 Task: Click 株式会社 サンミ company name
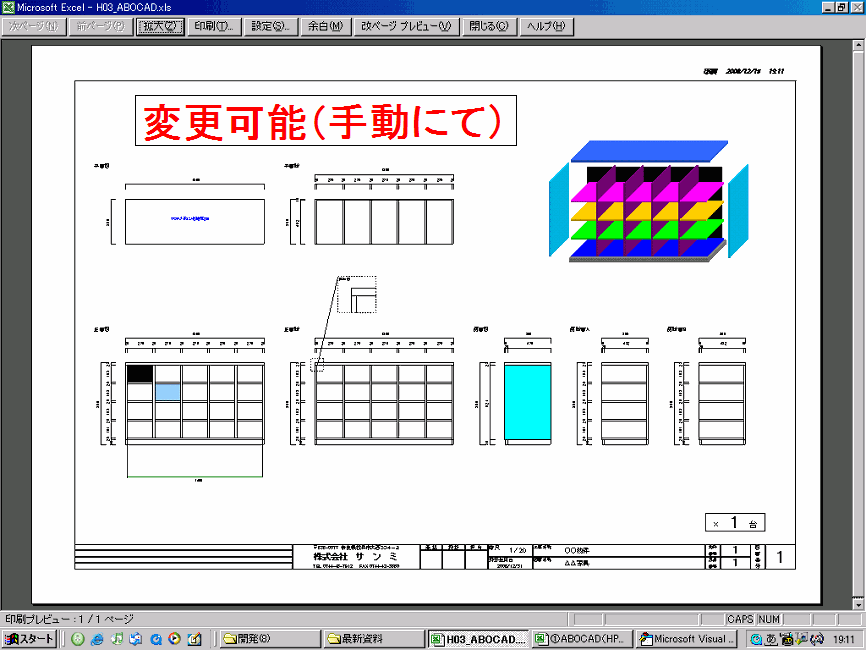point(355,557)
